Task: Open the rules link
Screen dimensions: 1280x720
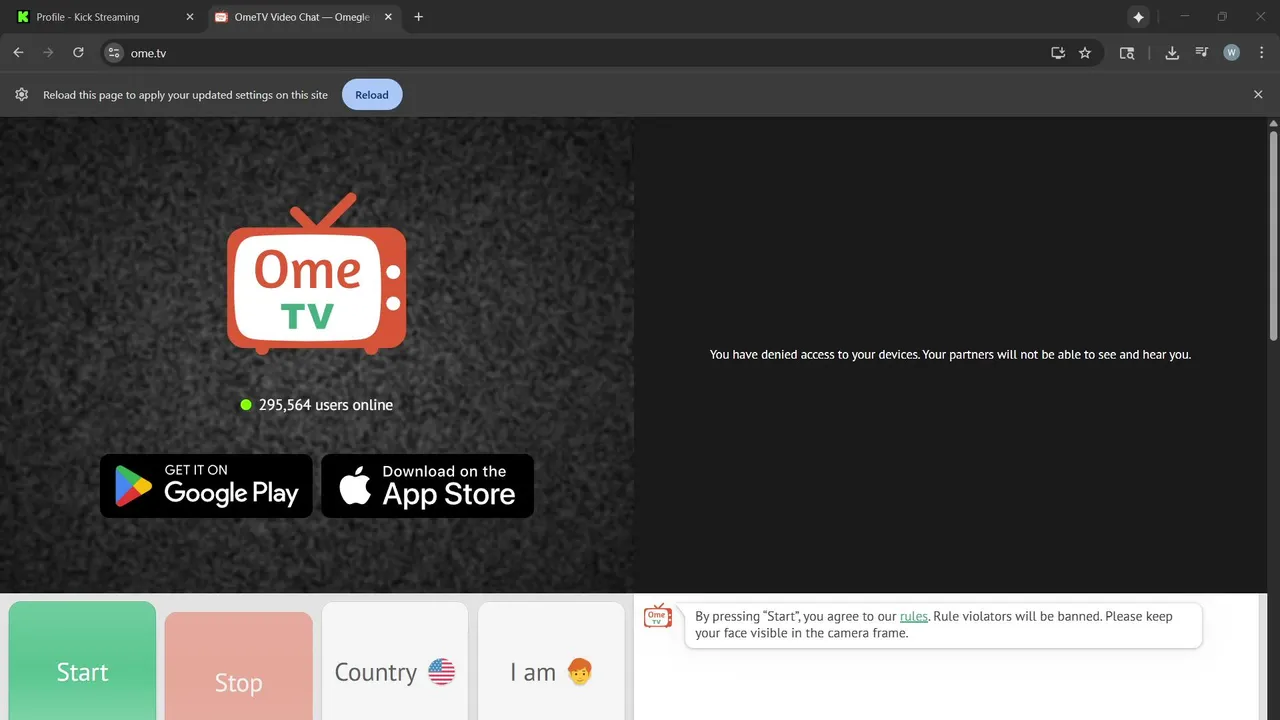Action: point(914,616)
